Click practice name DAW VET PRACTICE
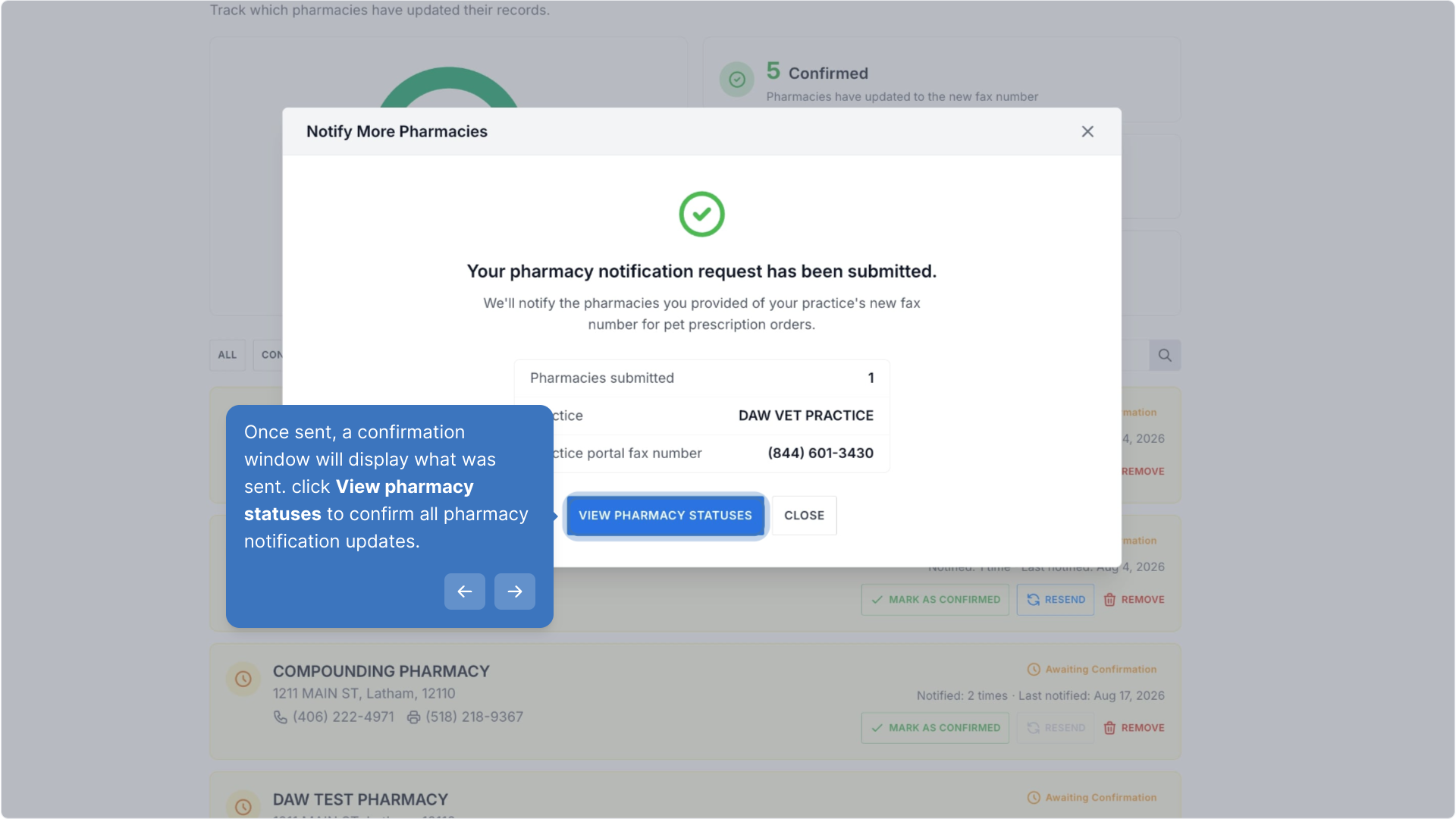Viewport: 1456px width, 819px height. pyautogui.click(x=806, y=416)
